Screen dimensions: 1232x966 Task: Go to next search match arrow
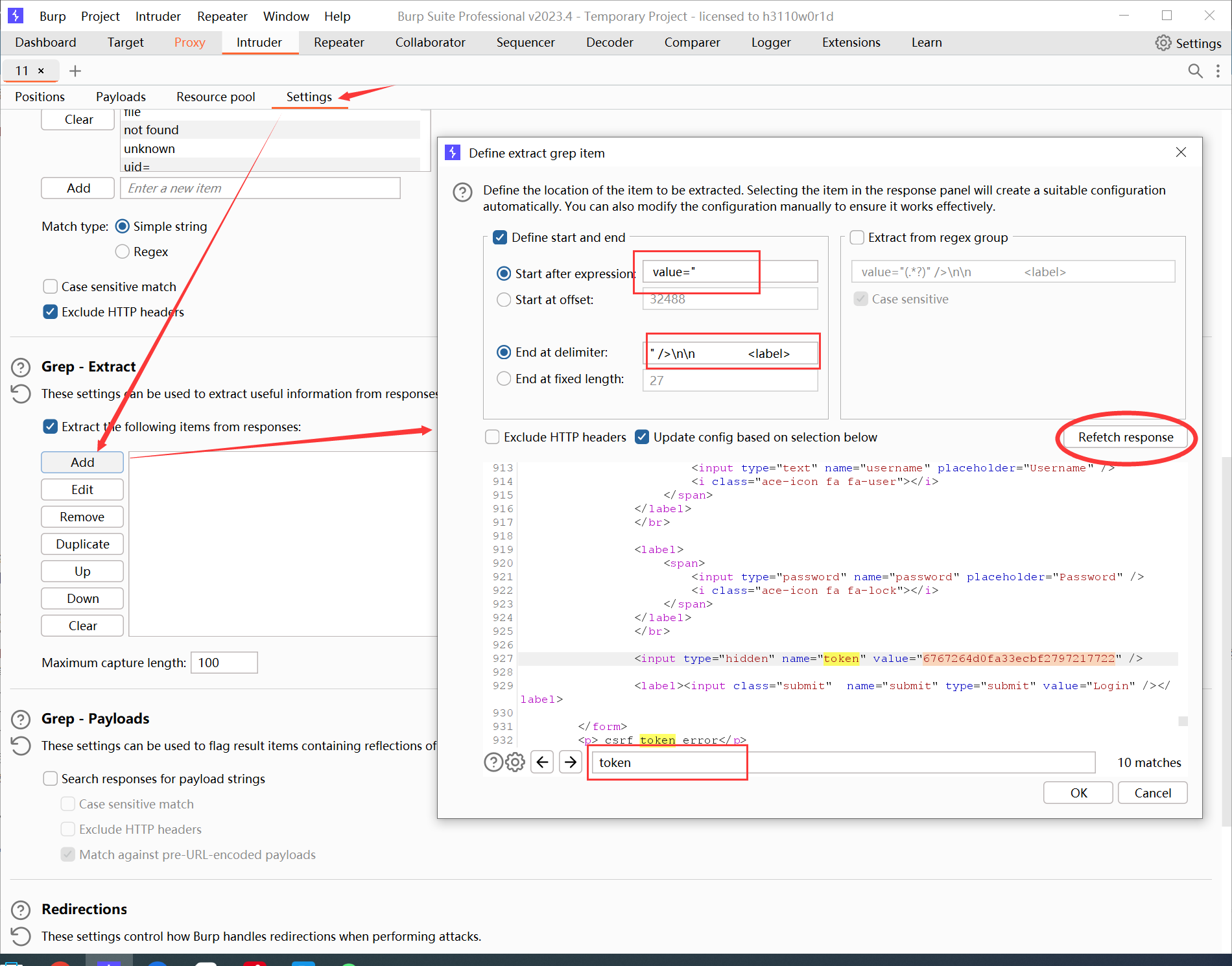[x=571, y=762]
